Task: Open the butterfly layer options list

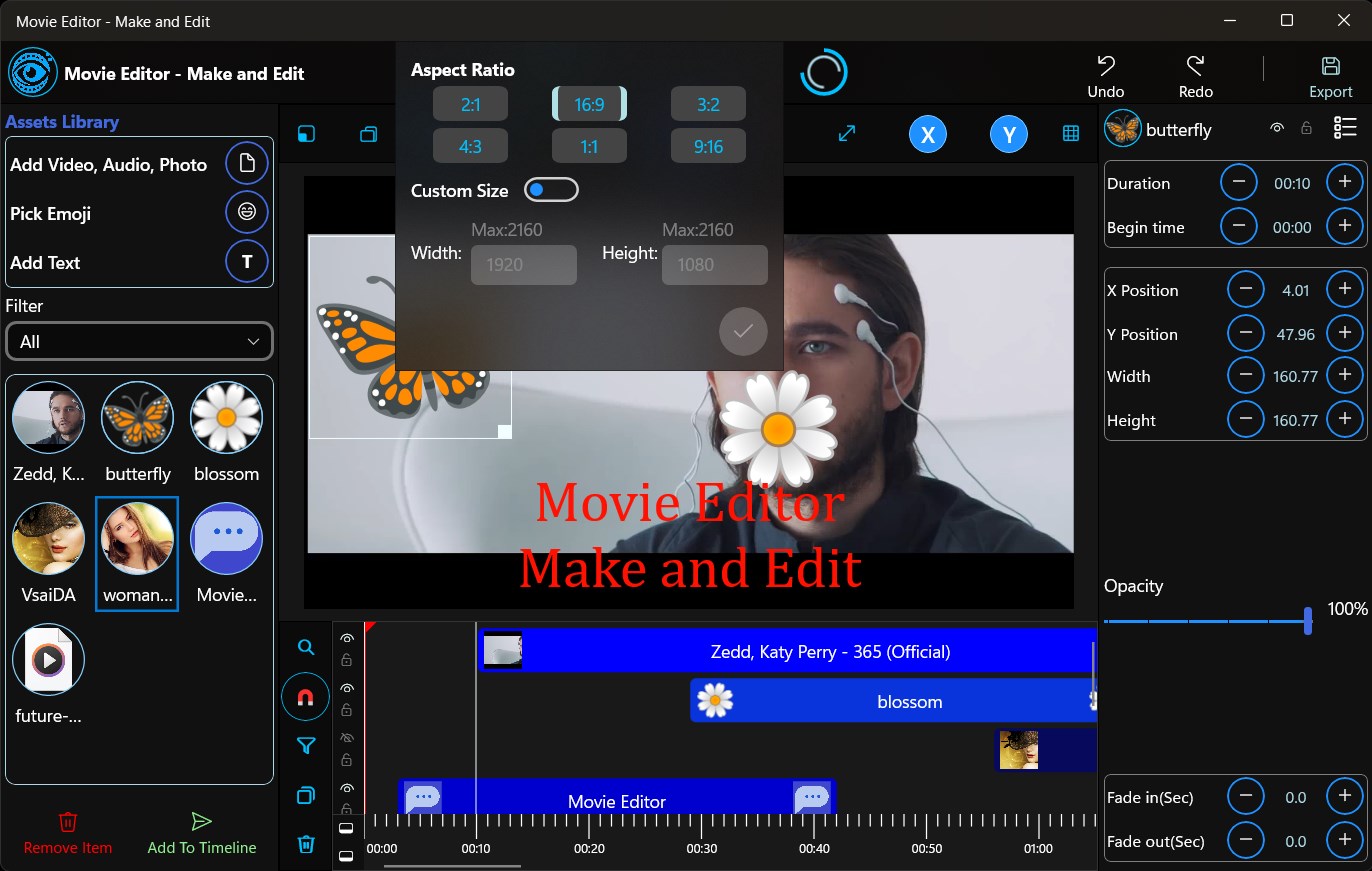Action: tap(1345, 127)
